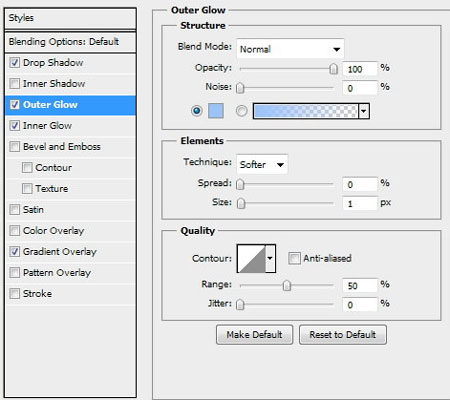Select the gradient radio button

[x=242, y=111]
